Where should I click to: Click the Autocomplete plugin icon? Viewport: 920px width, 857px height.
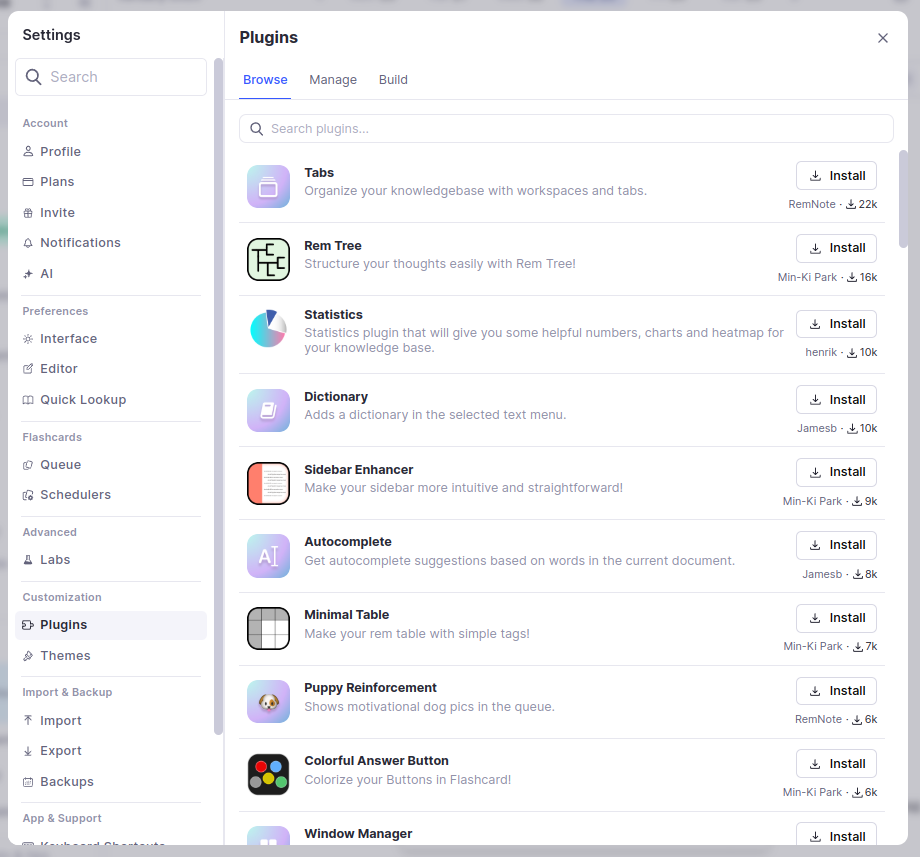[268, 556]
